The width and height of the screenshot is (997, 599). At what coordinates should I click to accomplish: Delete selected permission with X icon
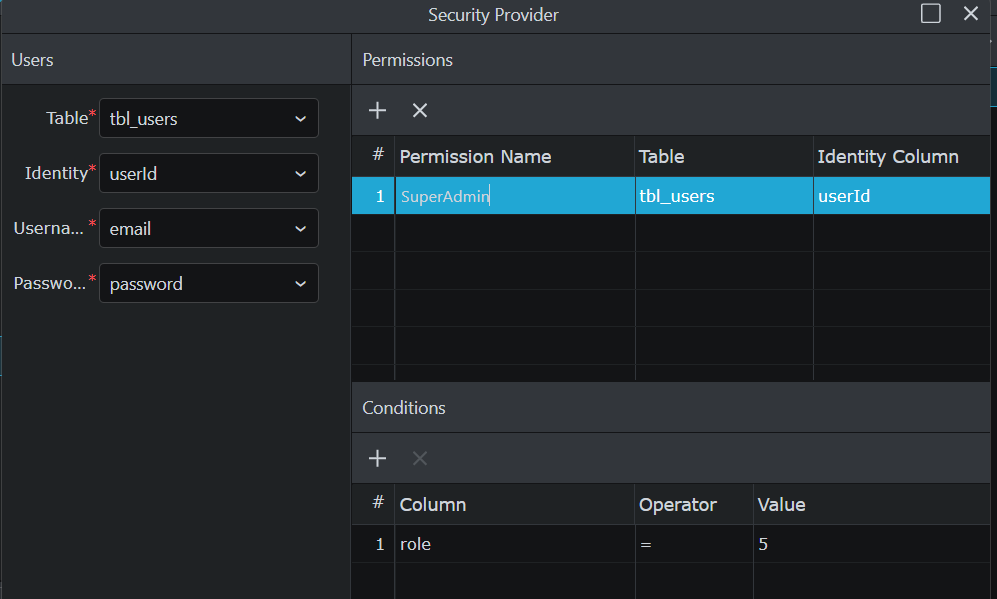pyautogui.click(x=420, y=111)
